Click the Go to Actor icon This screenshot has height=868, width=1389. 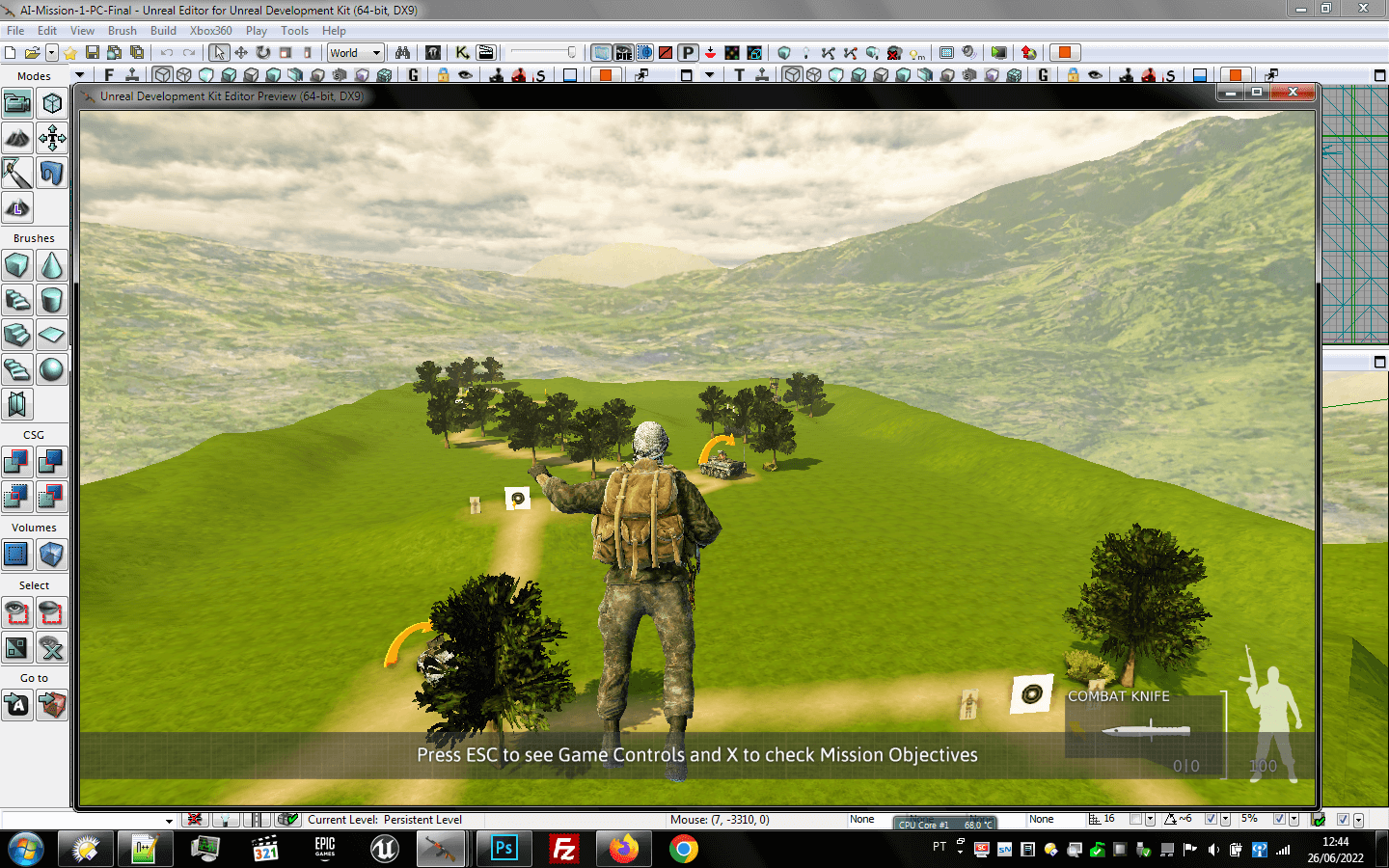coord(17,705)
